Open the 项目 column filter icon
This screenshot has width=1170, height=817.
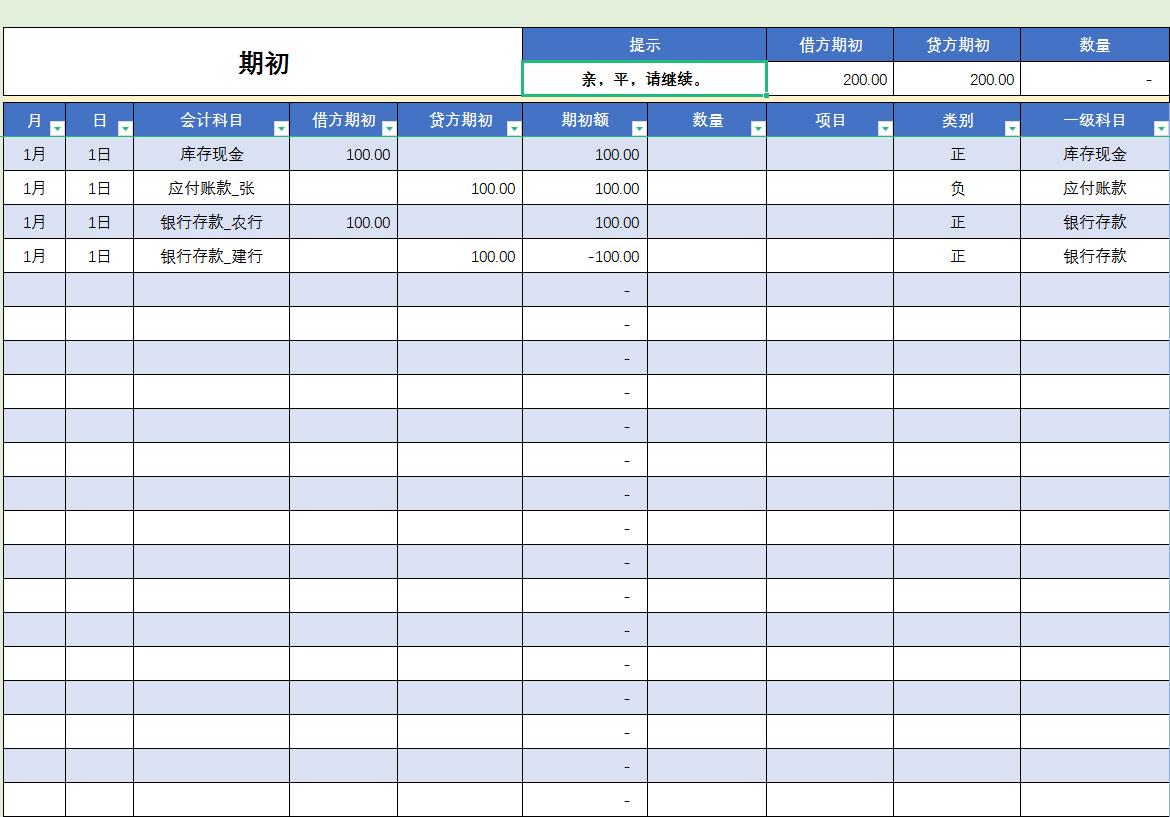pyautogui.click(x=886, y=127)
